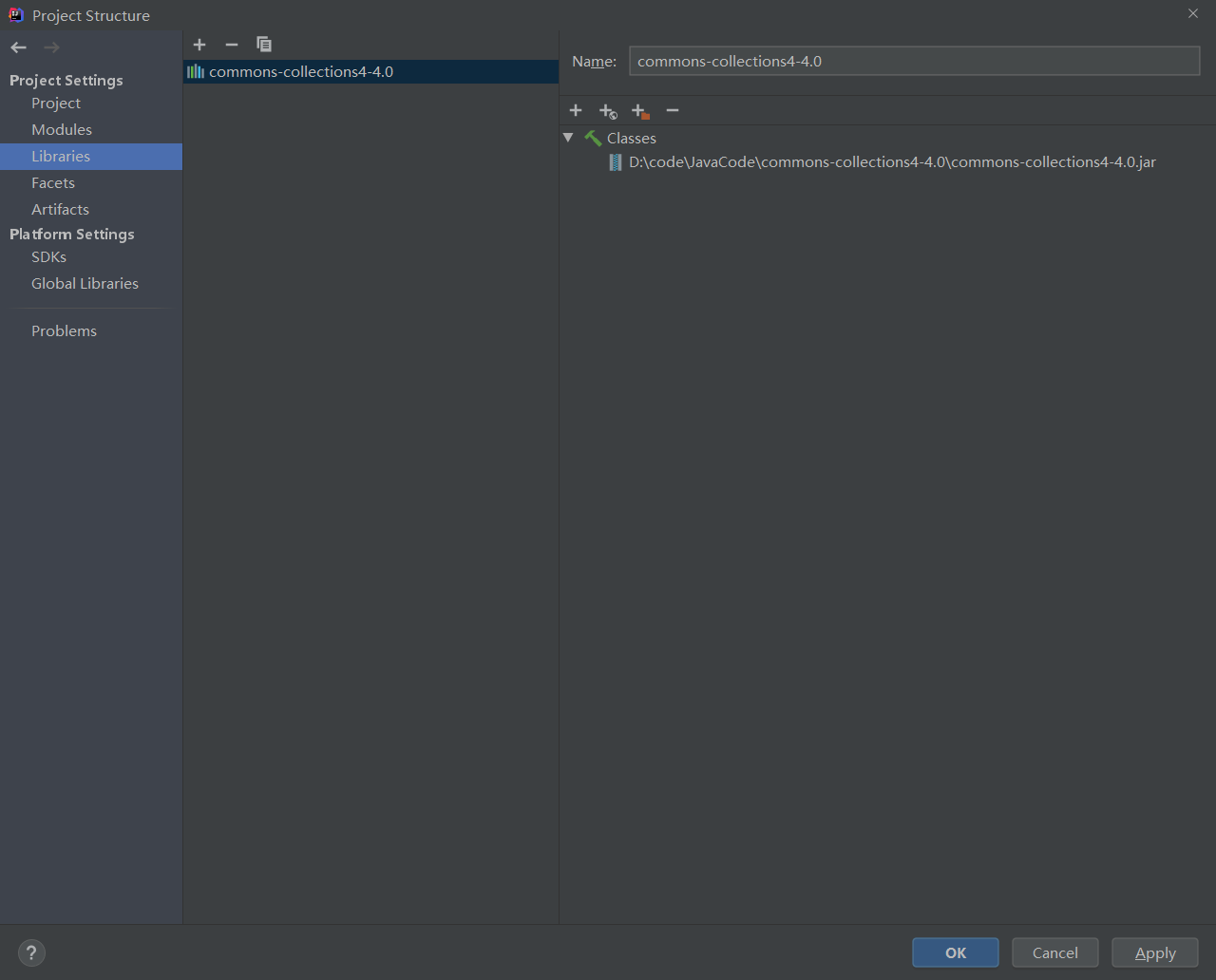Click the back navigation arrow
Image resolution: width=1216 pixels, height=980 pixels.
(x=19, y=47)
